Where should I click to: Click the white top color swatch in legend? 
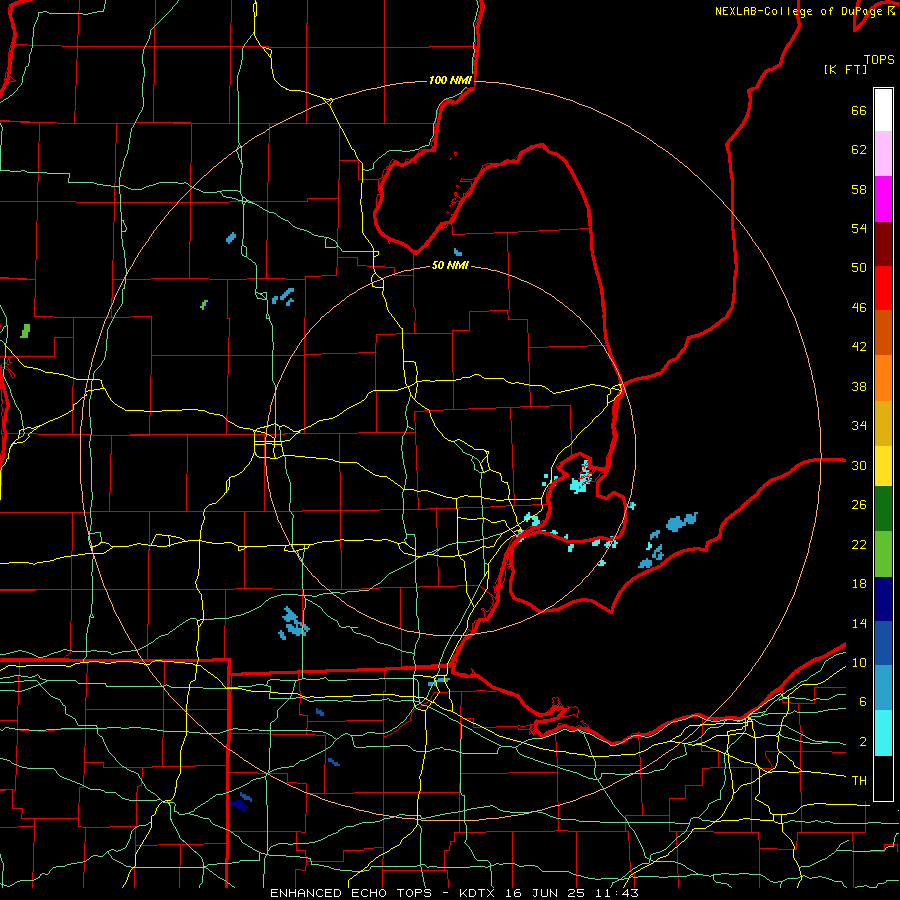883,110
